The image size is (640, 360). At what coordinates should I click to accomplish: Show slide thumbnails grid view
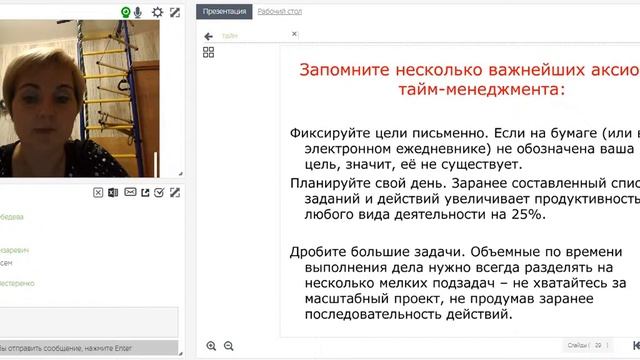tap(209, 52)
